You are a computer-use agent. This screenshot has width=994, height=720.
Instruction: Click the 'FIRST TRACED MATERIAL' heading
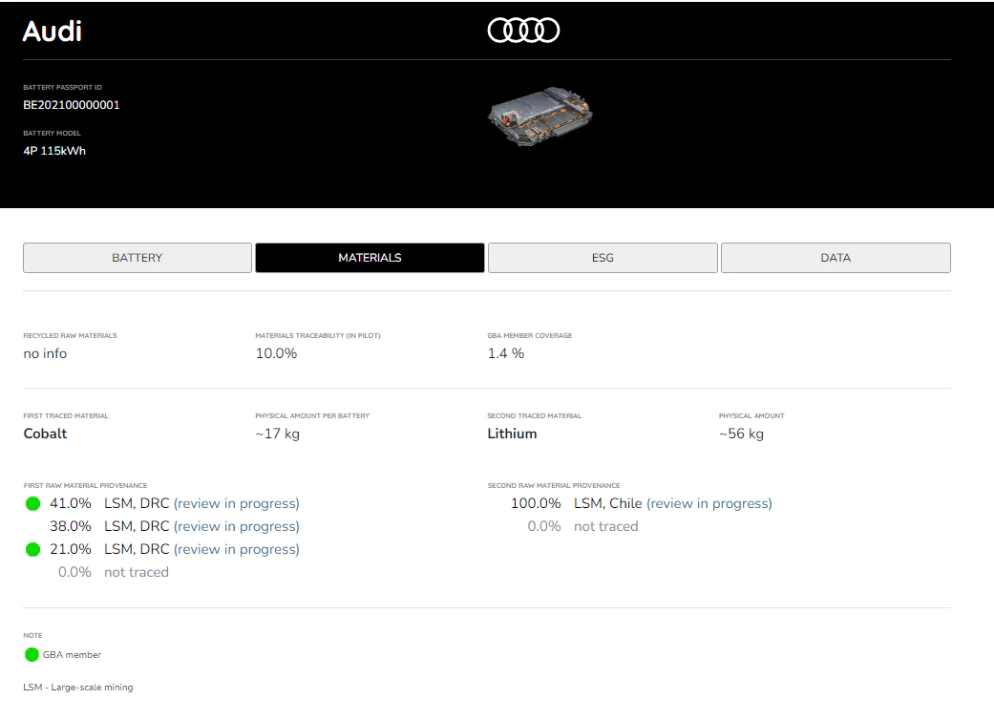66,416
